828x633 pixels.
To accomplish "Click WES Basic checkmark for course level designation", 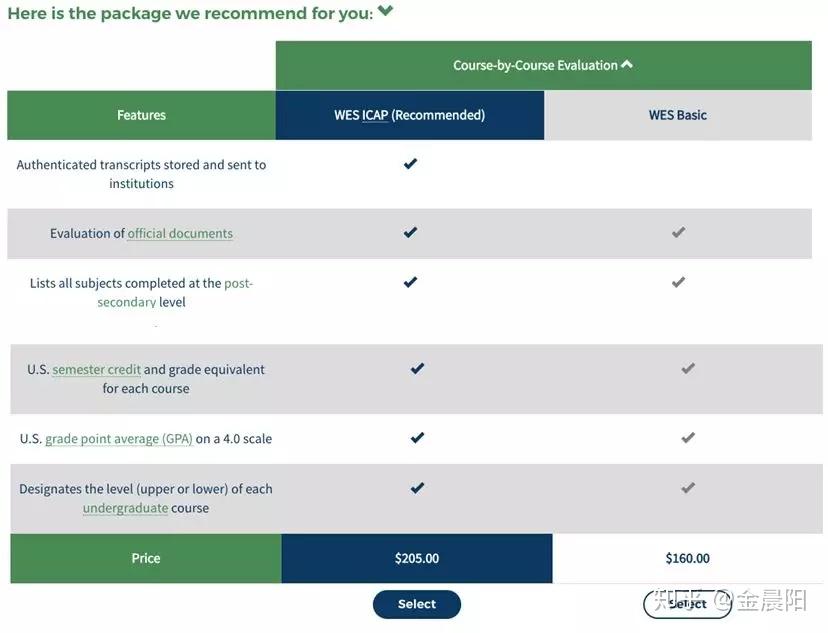I will [687, 488].
